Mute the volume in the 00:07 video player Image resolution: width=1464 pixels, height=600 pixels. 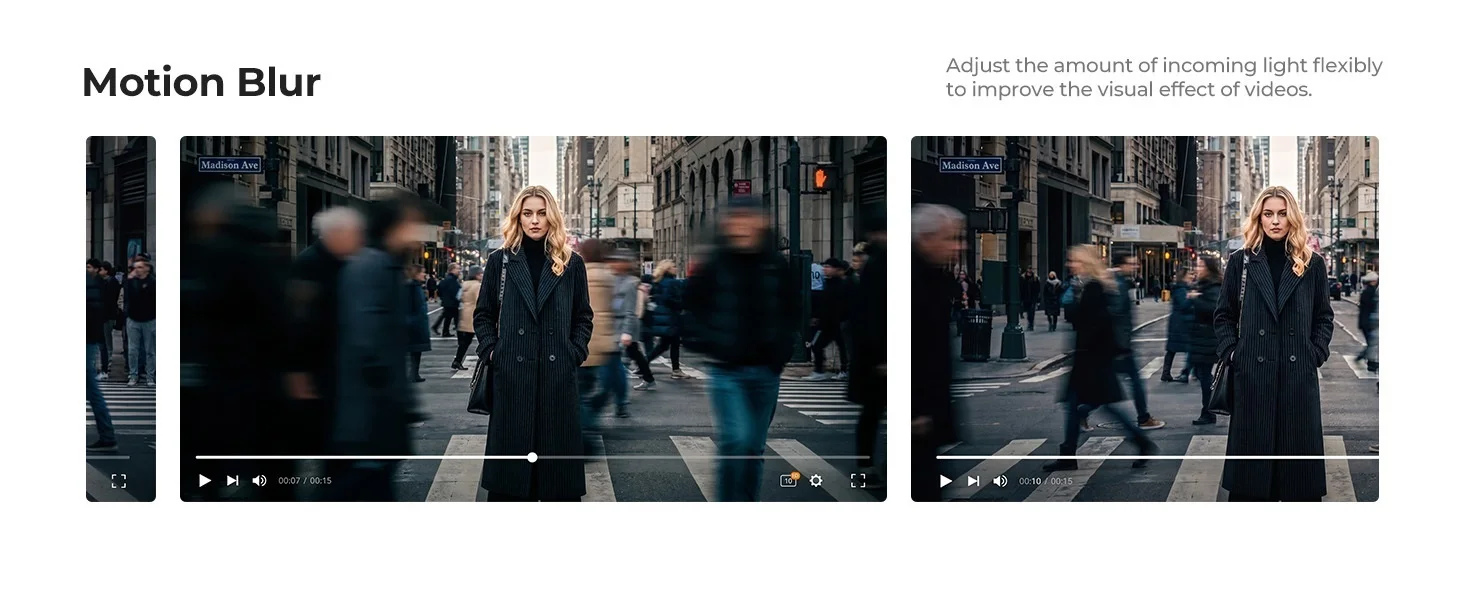point(259,481)
